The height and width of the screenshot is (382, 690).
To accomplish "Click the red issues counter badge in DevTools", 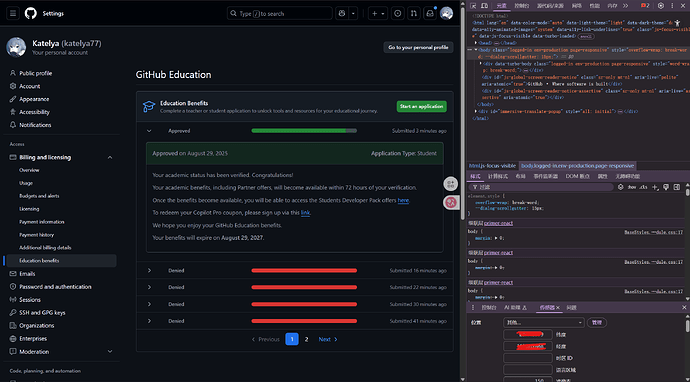I will [645, 6].
